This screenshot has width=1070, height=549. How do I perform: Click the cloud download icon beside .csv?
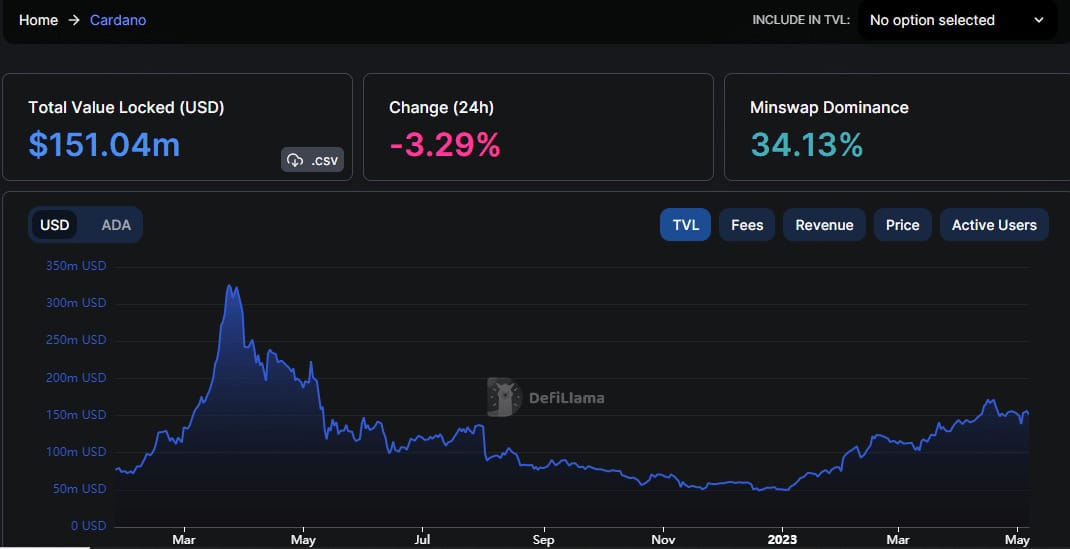coord(295,160)
